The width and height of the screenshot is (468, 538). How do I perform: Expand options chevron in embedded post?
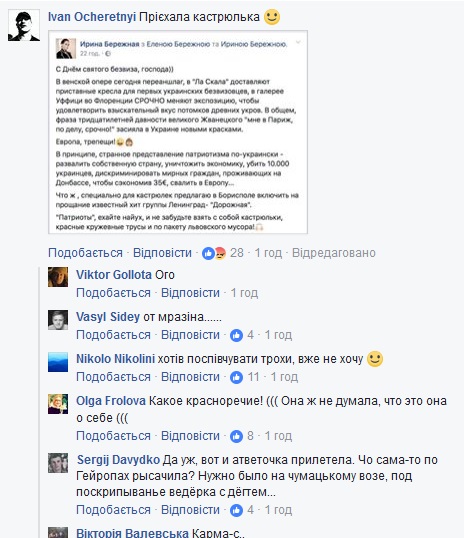tap(298, 43)
